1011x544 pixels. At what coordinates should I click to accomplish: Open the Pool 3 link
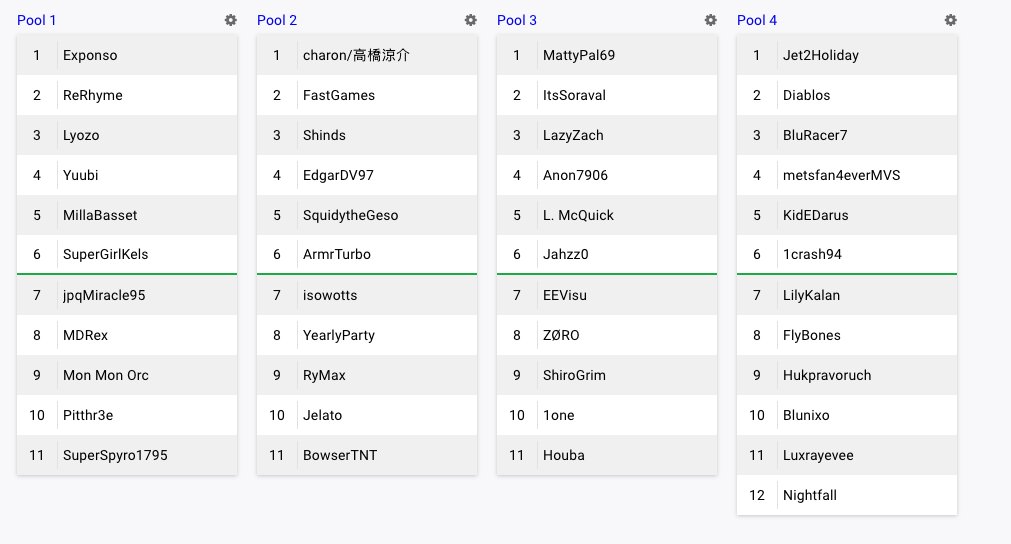point(516,20)
